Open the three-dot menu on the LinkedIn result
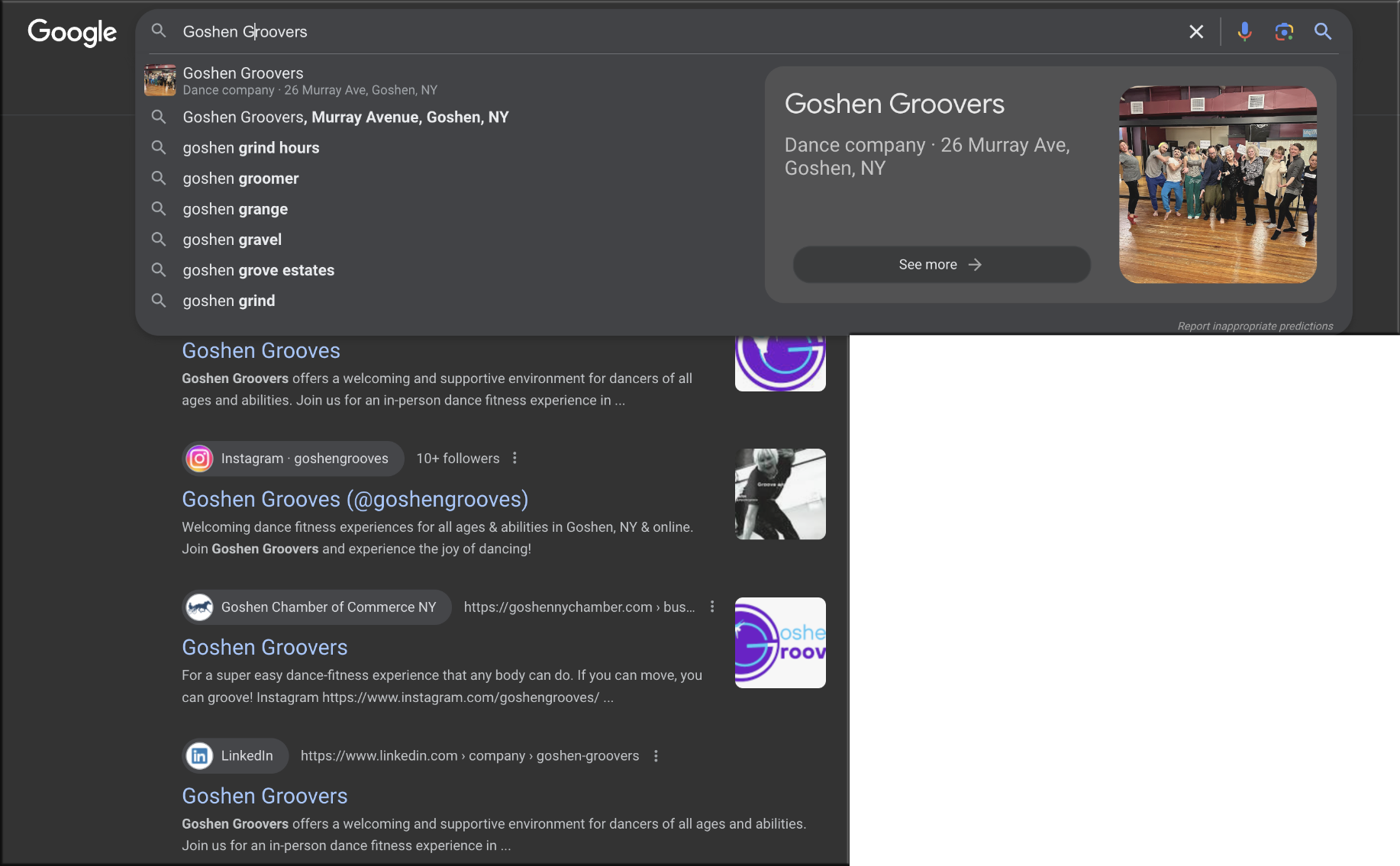1400x866 pixels. (656, 755)
